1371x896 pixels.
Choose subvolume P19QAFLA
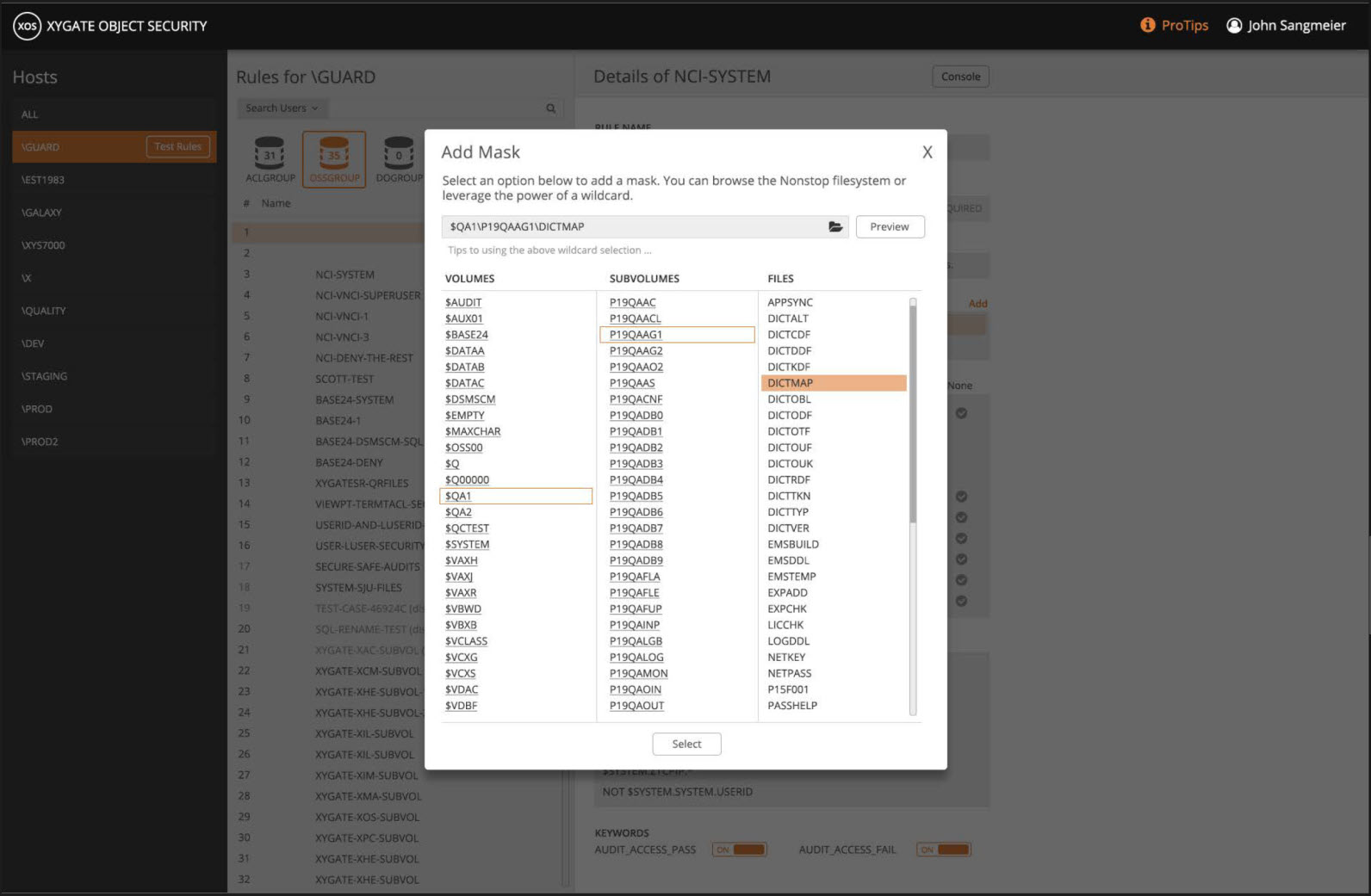pyautogui.click(x=635, y=577)
